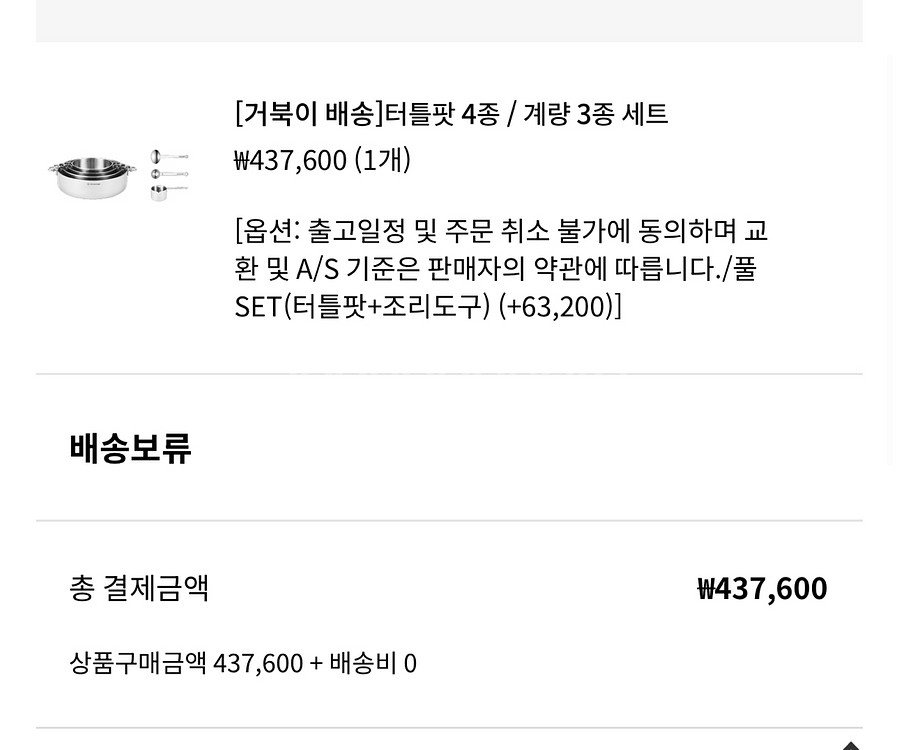Select the 계량 3종 세트 title text

point(595,114)
